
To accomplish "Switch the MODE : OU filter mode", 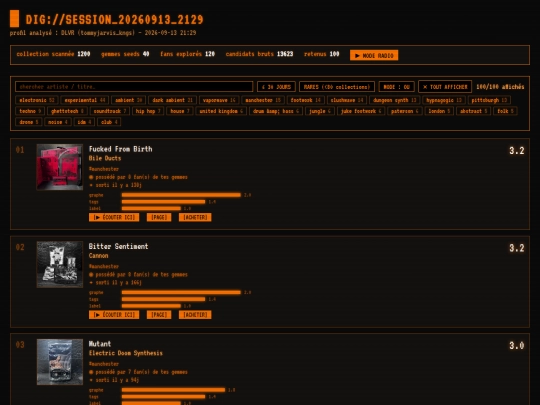I will 396,87.
